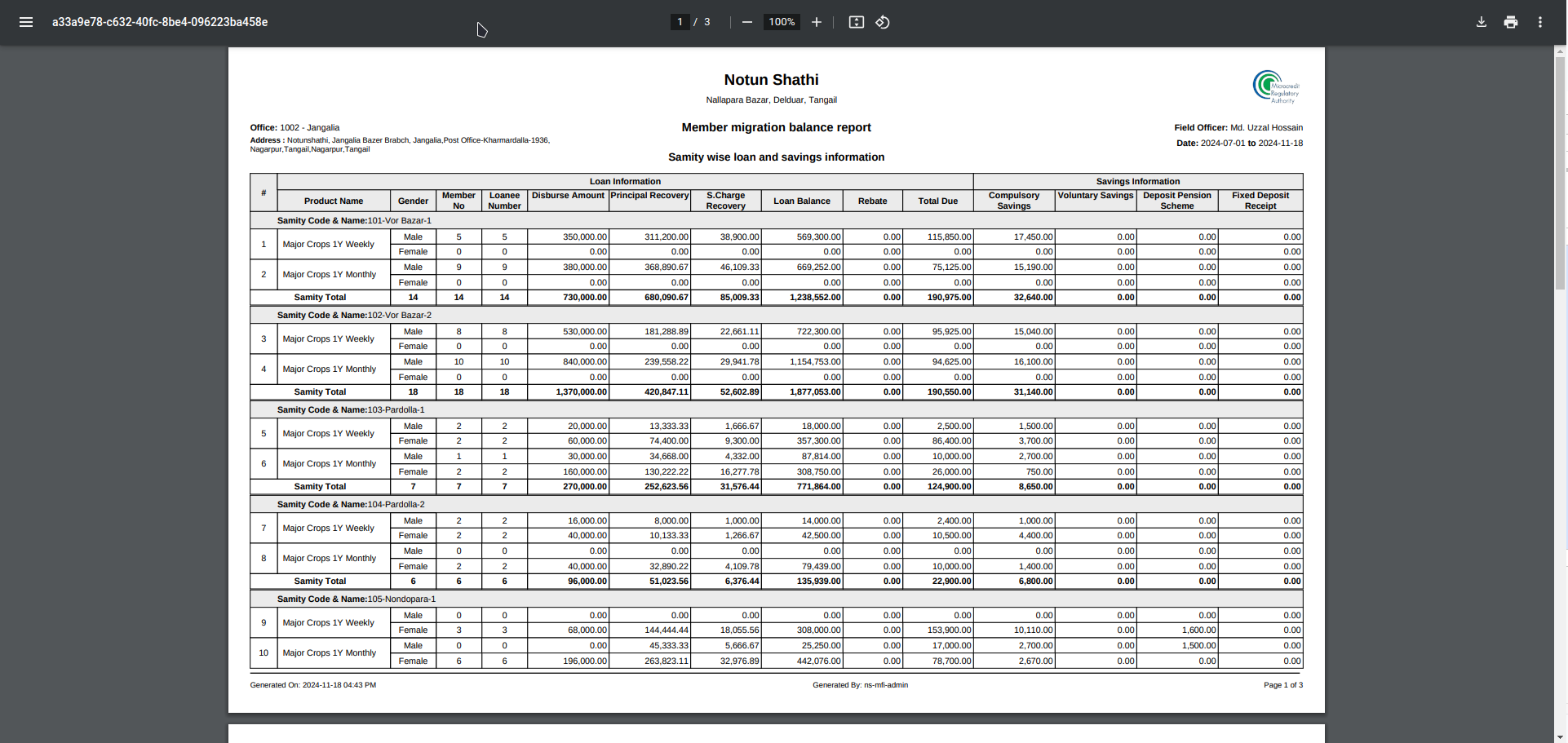
Task: Click the Loan Balance column header
Action: (802, 201)
